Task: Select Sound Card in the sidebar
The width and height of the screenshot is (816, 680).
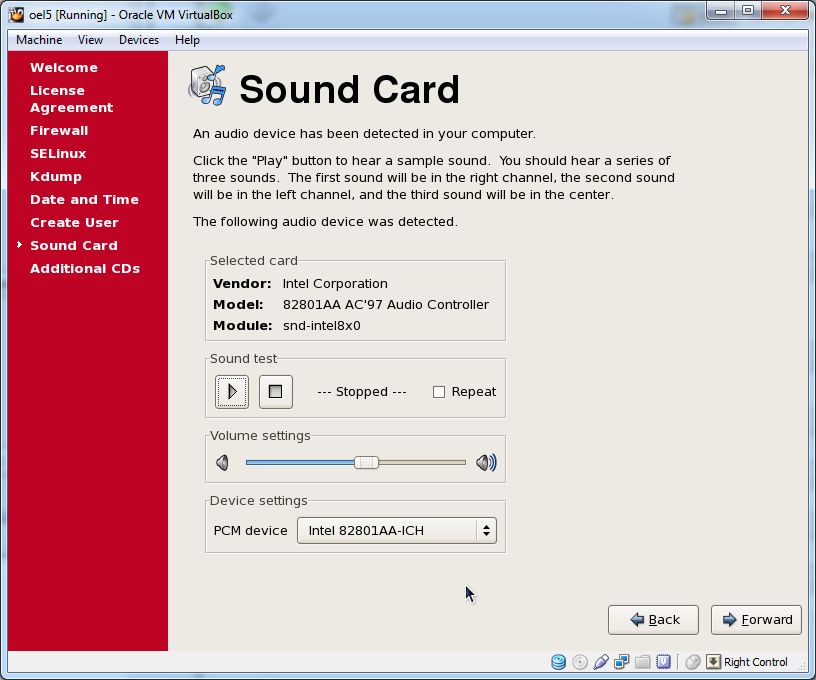Action: point(74,246)
